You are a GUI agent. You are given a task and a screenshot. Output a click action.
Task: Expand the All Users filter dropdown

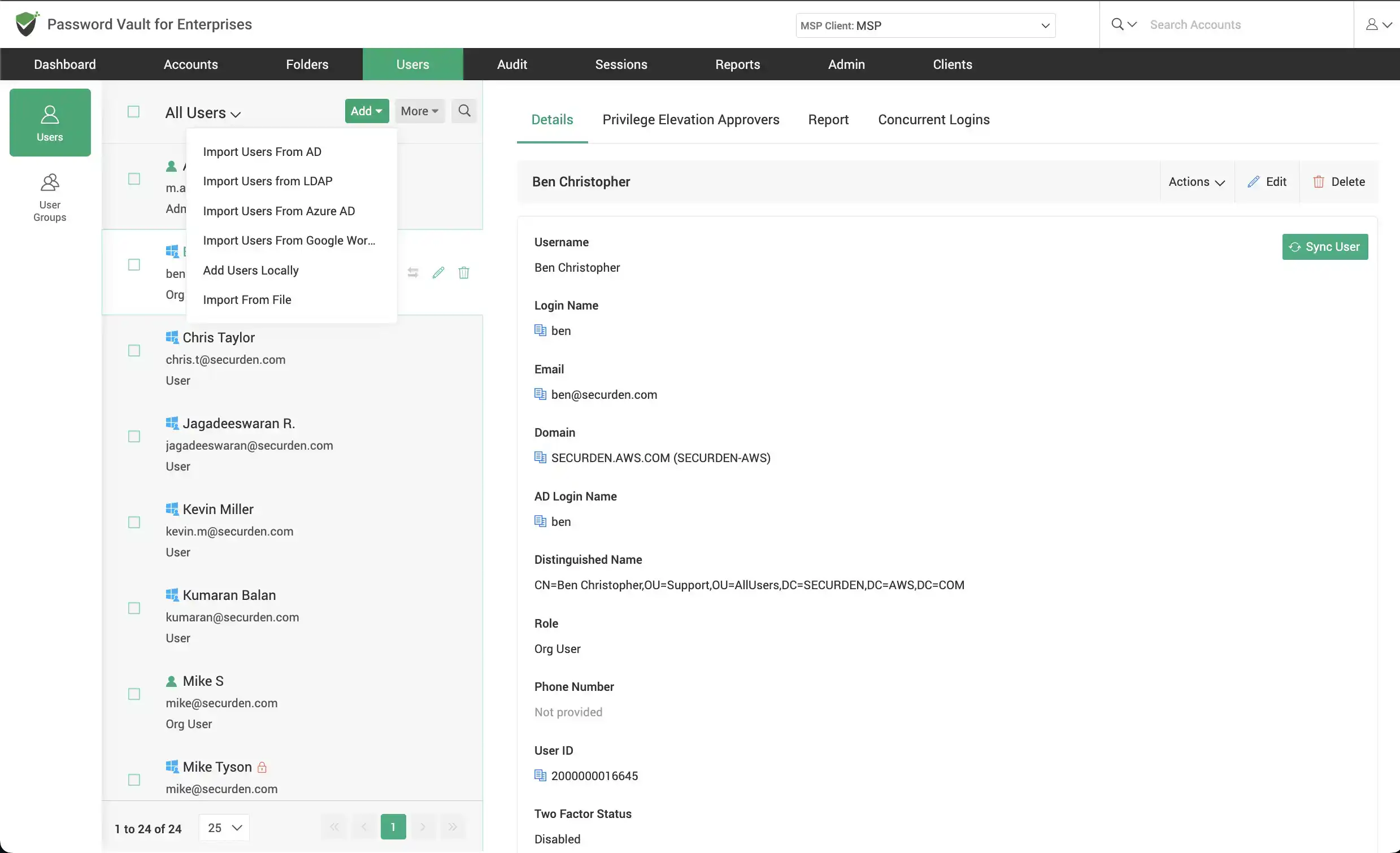(203, 112)
